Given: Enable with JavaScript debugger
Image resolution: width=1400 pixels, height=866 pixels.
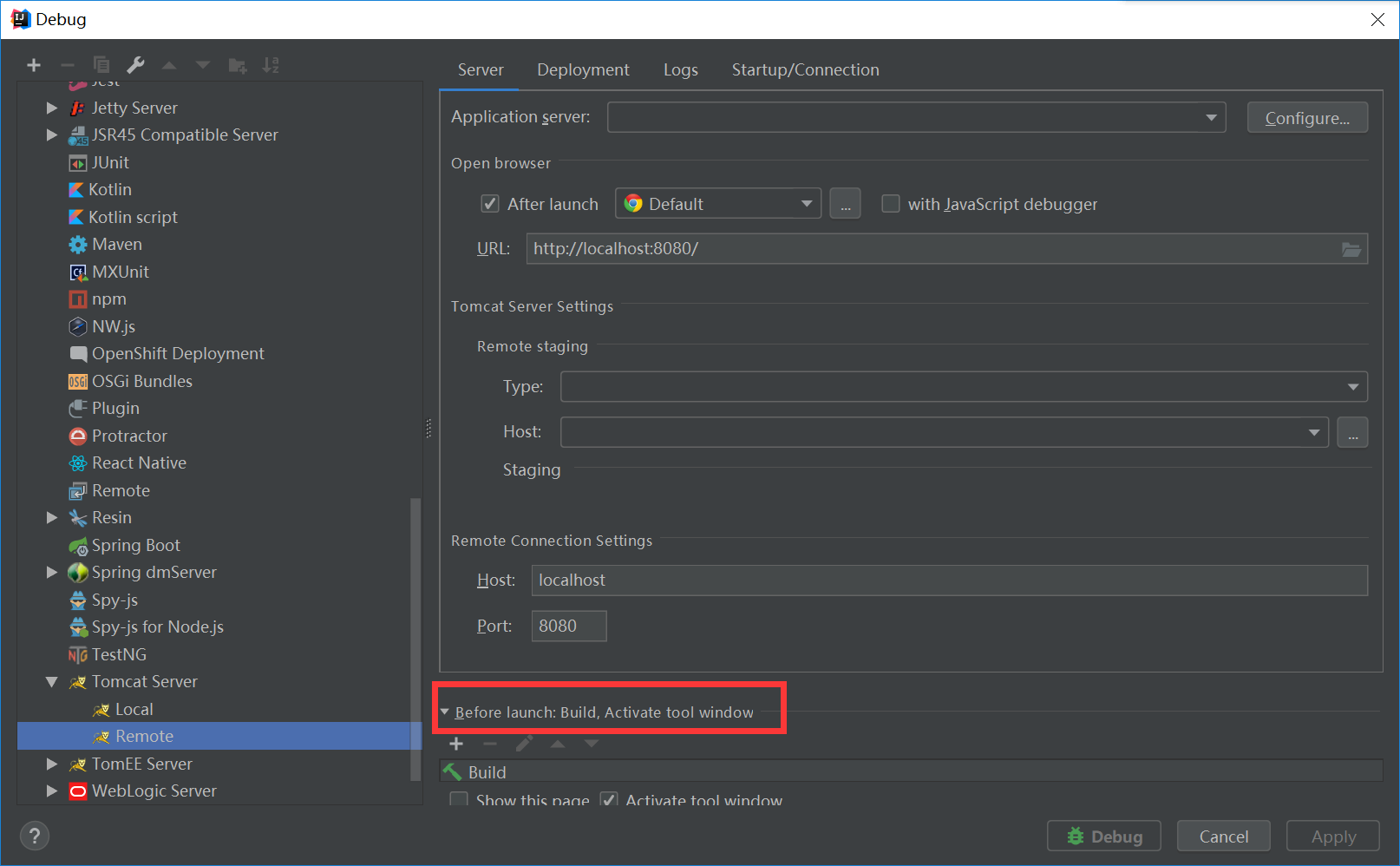Looking at the screenshot, I should 890,203.
